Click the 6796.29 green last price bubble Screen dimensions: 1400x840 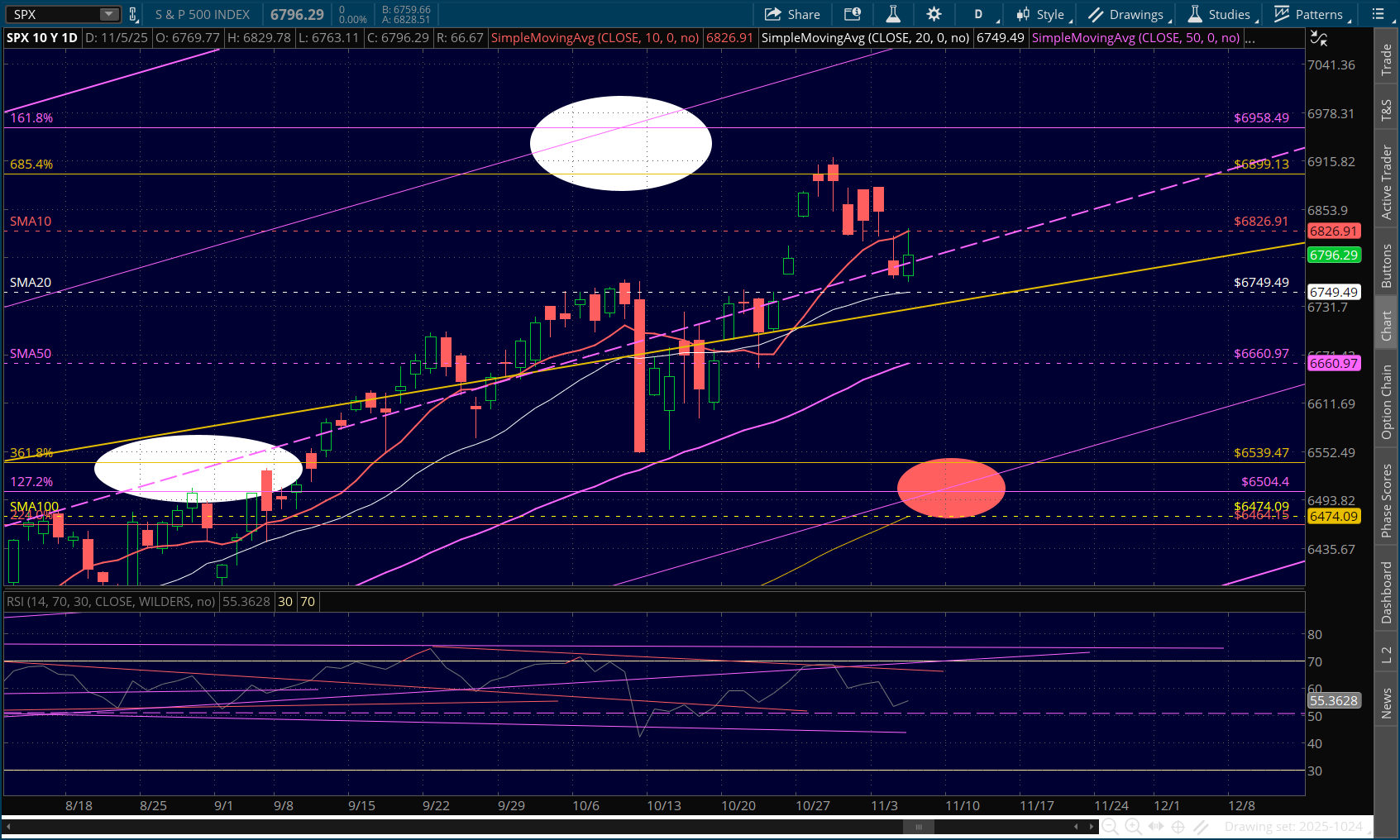point(1333,255)
